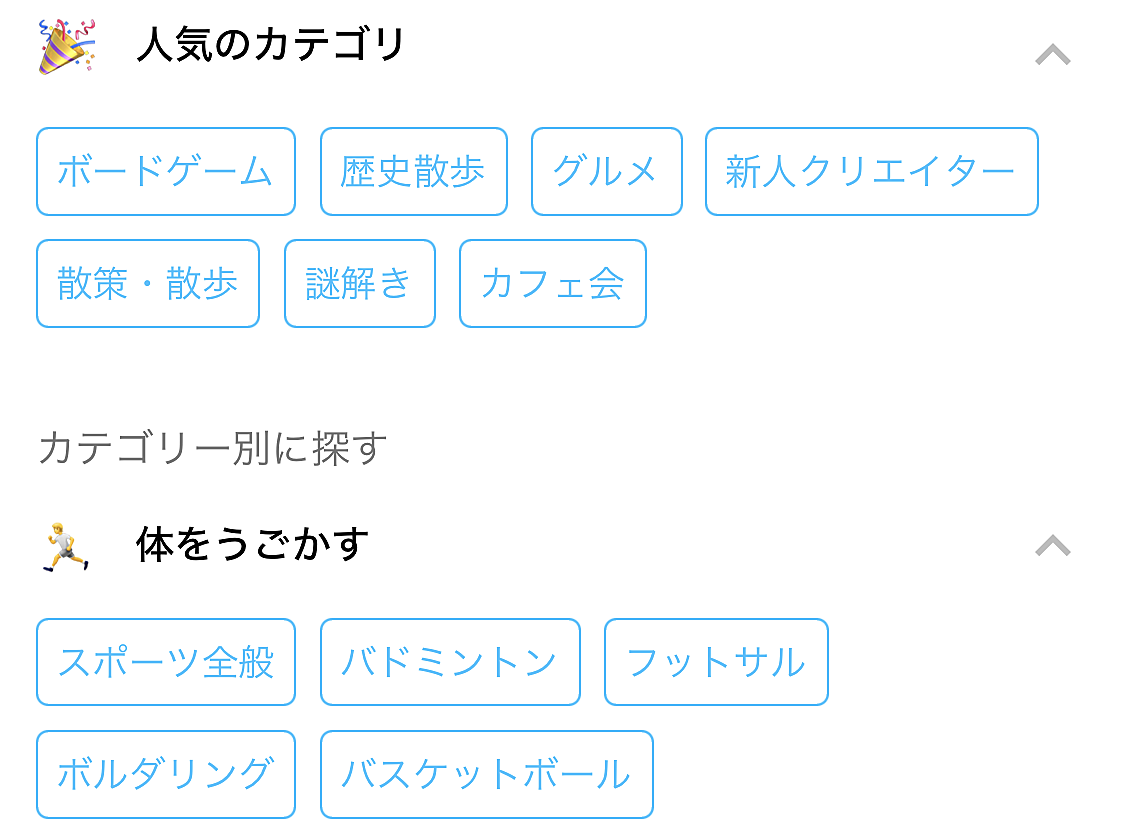Image resolution: width=1125 pixels, height=835 pixels.
Task: Click the 人気のカテゴリ heading
Action: pyautogui.click(x=271, y=44)
